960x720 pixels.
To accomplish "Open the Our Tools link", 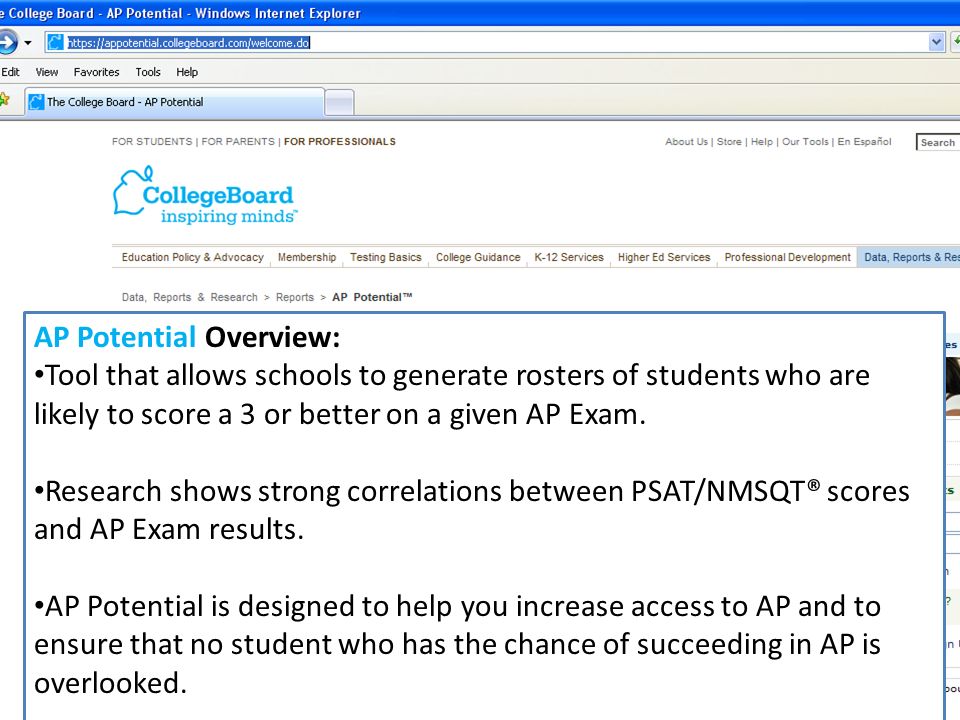I will click(x=805, y=141).
